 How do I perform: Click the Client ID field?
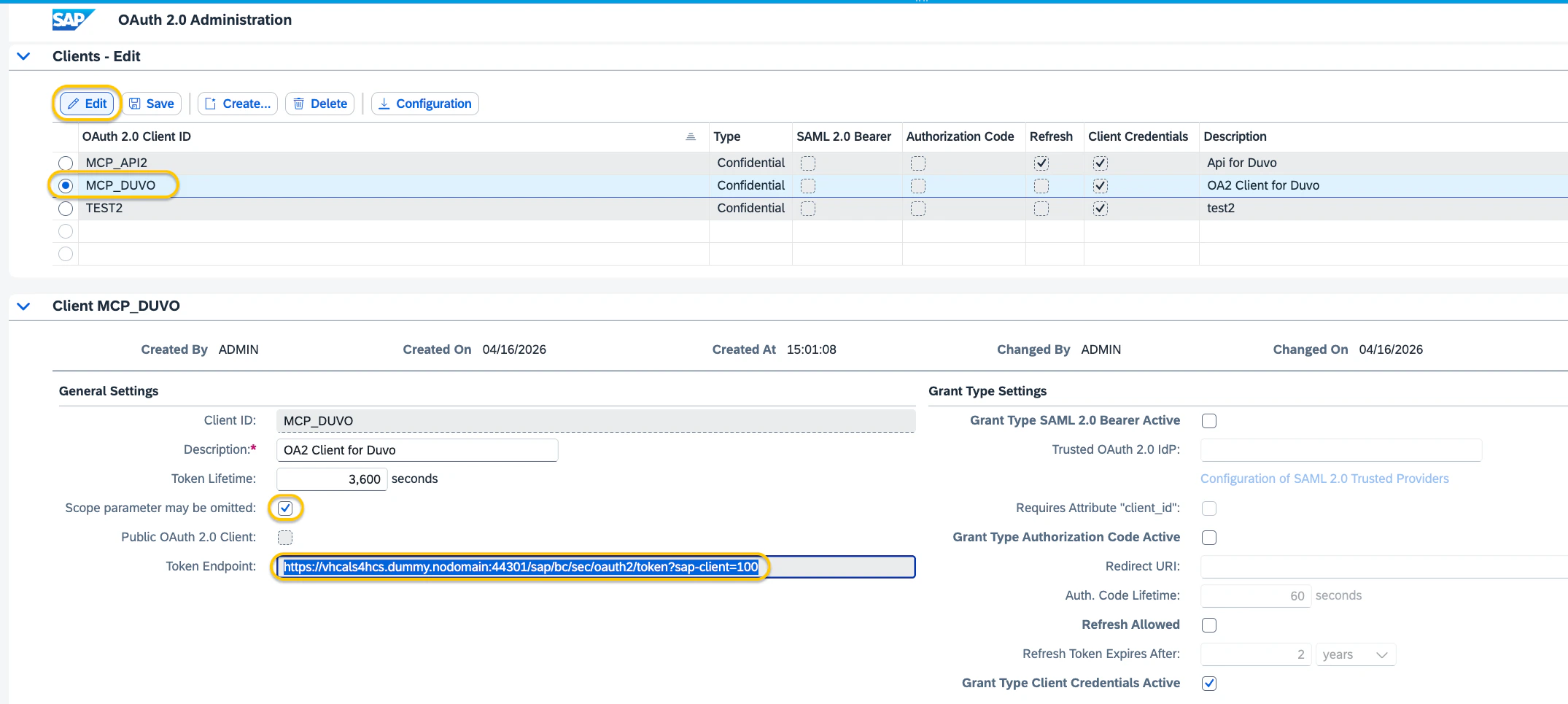[596, 421]
